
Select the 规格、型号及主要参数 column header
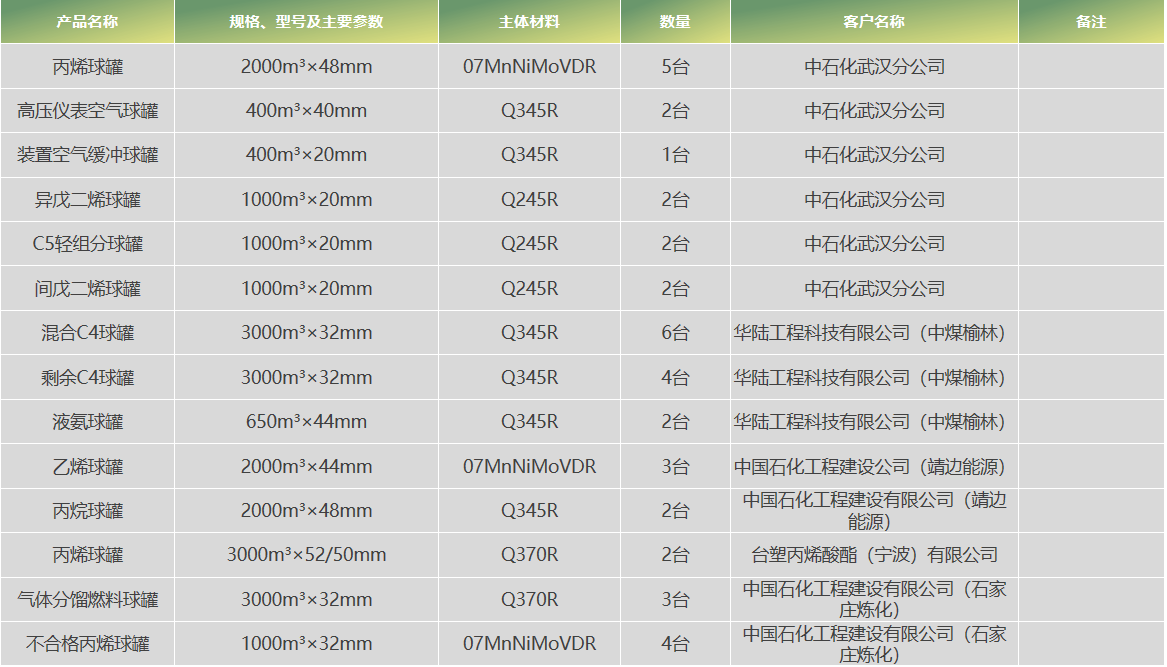[x=306, y=21]
